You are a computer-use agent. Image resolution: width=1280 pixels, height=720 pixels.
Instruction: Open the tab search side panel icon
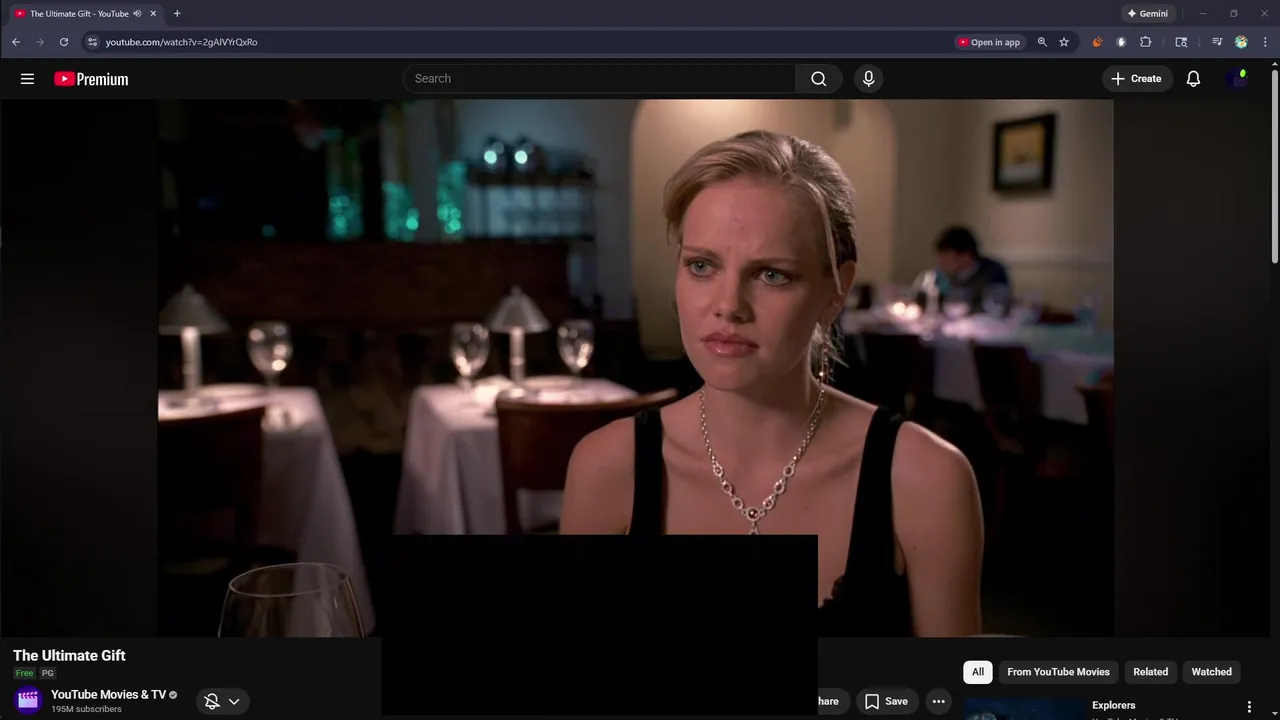[1181, 42]
